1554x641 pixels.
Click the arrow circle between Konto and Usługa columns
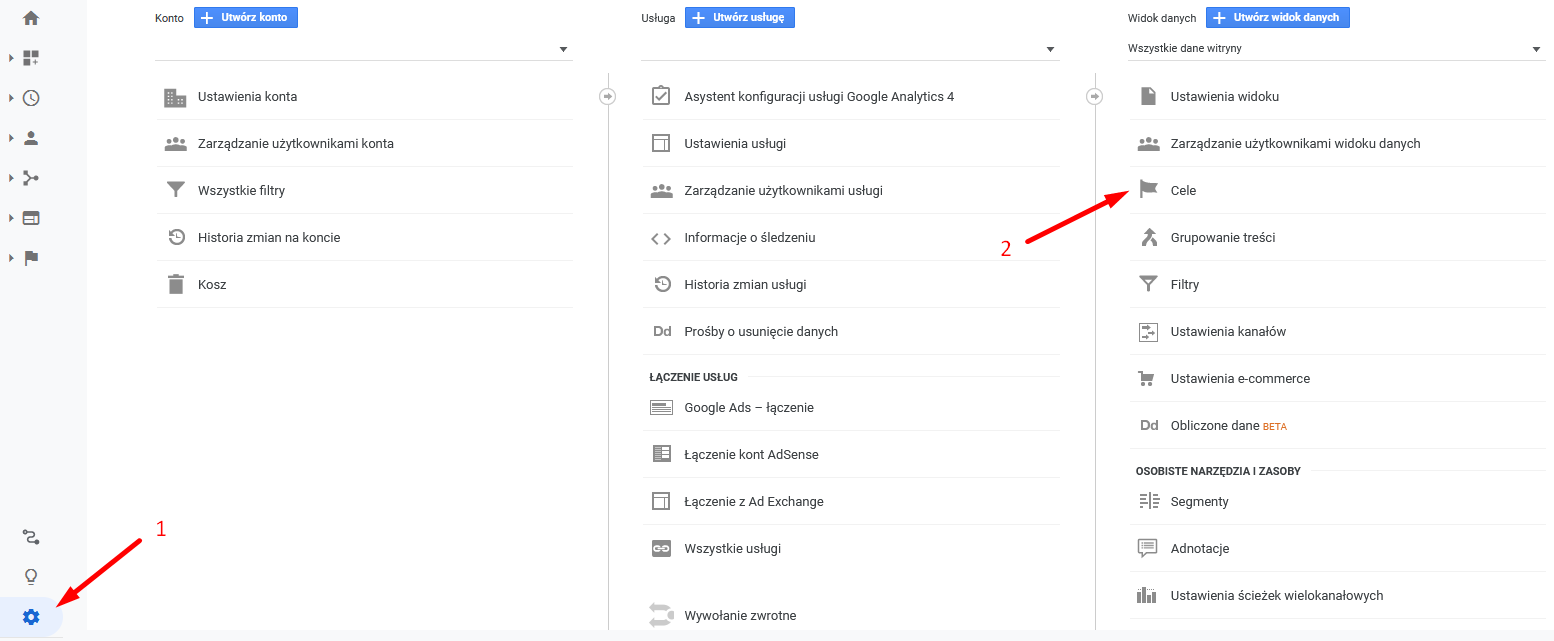(608, 96)
